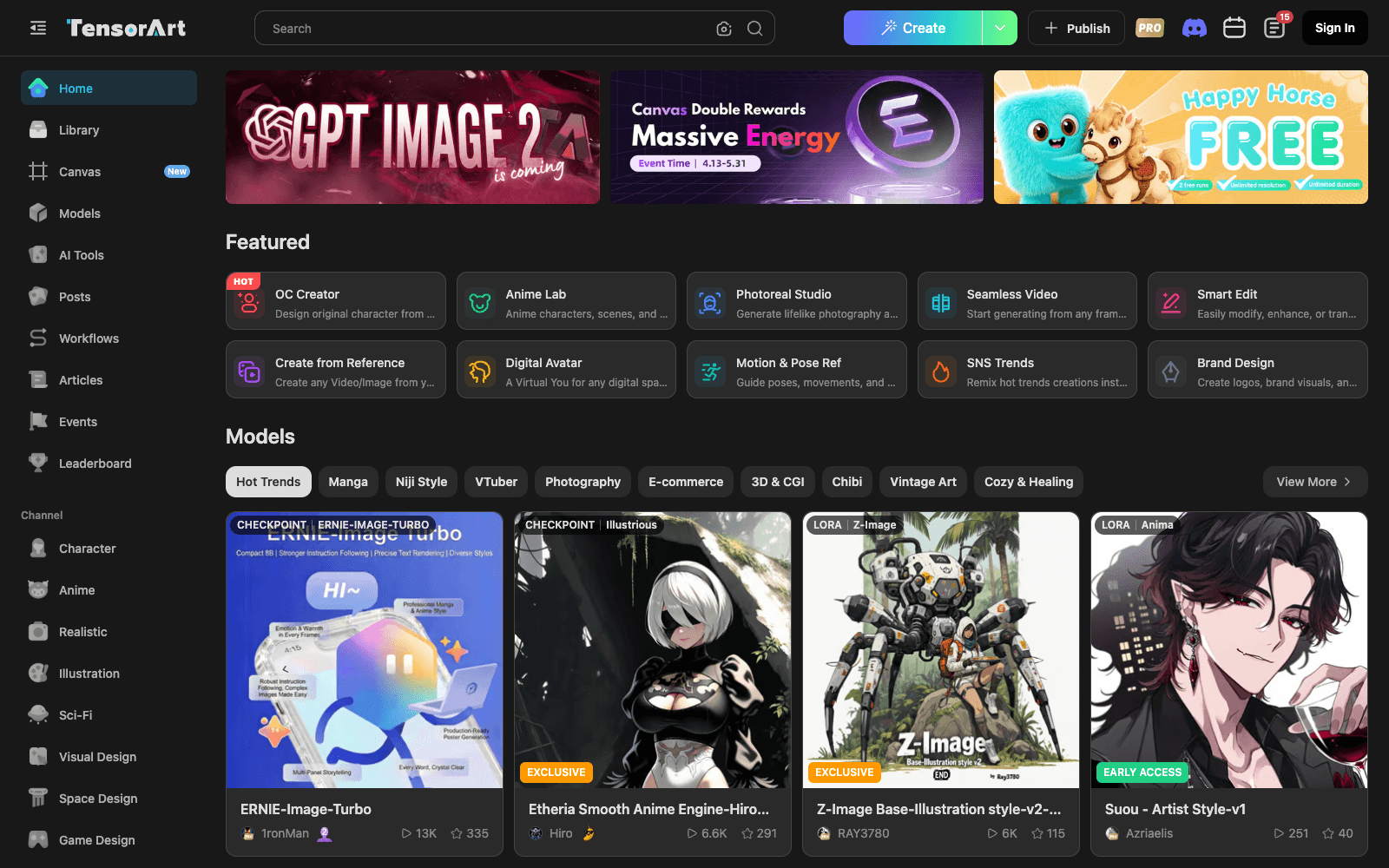1389x868 pixels.
Task: Open Etheria Smooth Anime Engine thumbnail
Action: pyautogui.click(x=653, y=650)
